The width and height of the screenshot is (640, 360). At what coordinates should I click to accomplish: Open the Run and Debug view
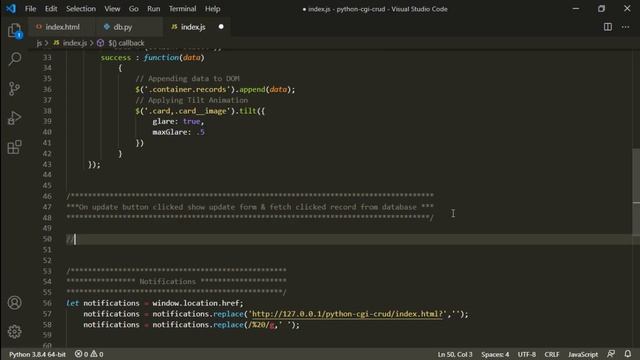(15, 118)
